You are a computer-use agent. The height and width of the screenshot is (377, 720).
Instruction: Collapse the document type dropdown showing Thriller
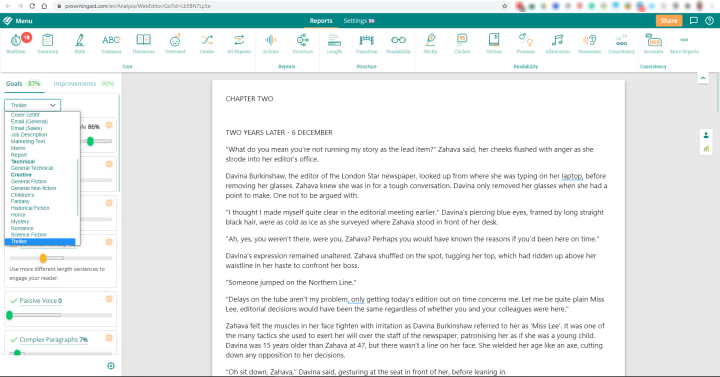33,105
